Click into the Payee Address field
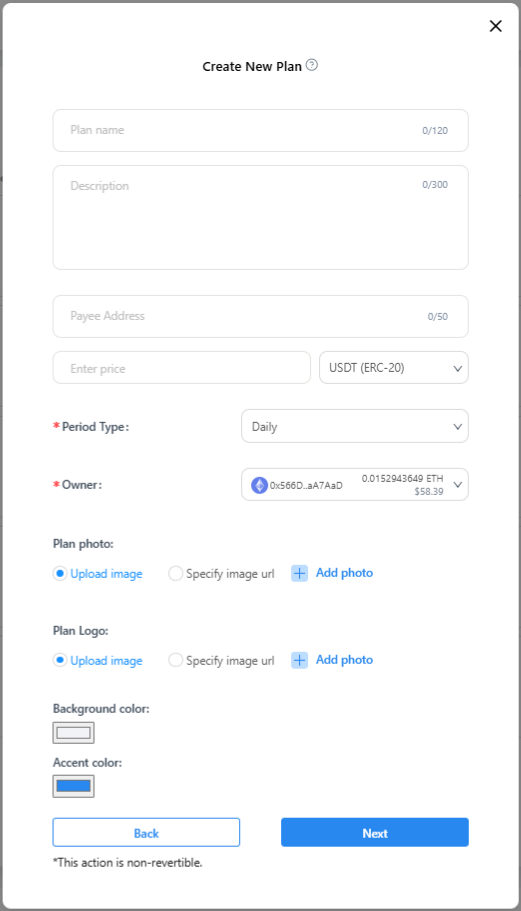The height and width of the screenshot is (911, 521). pos(261,317)
